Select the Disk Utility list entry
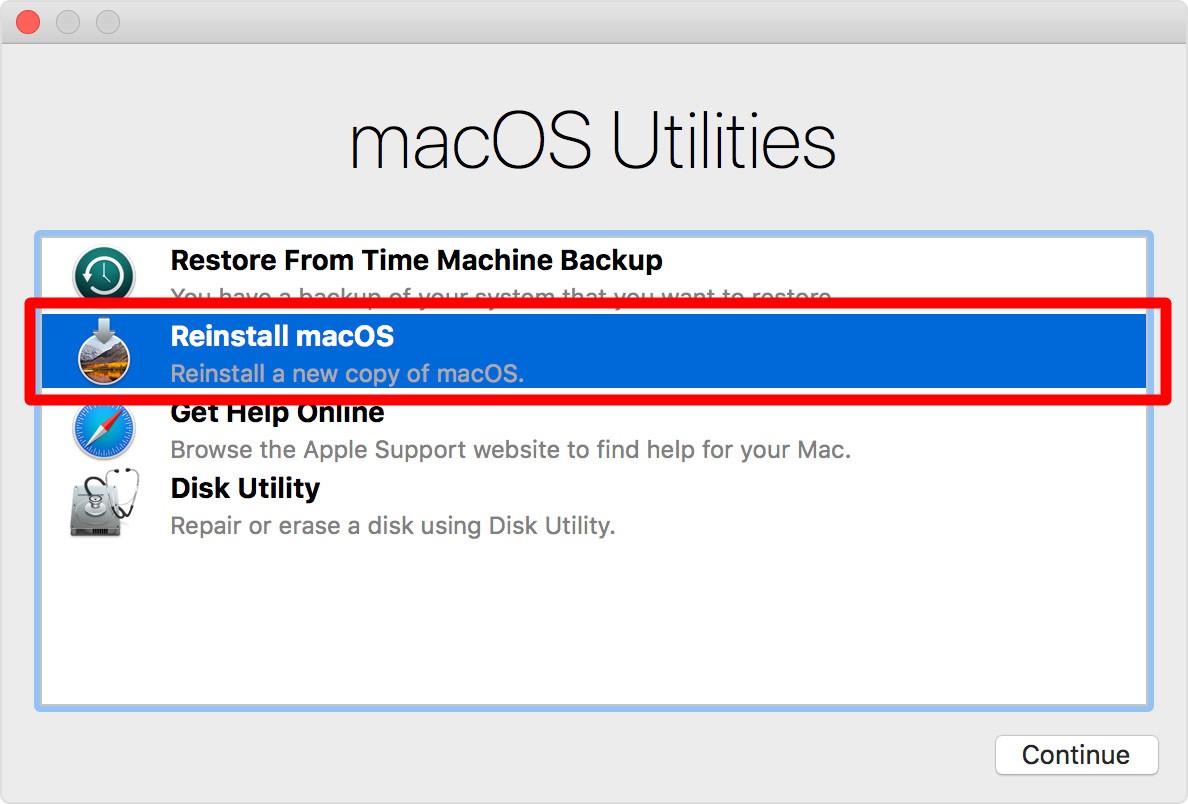Image resolution: width=1188 pixels, height=804 pixels. [x=245, y=489]
